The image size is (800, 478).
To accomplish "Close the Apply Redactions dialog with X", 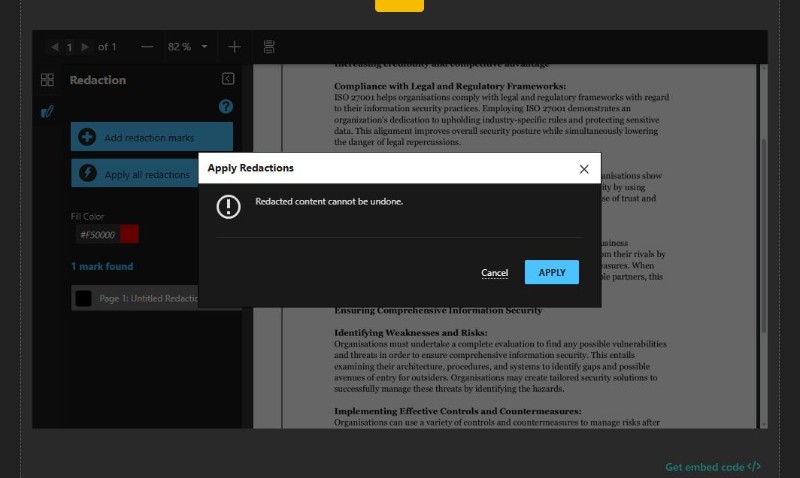I will (584, 169).
